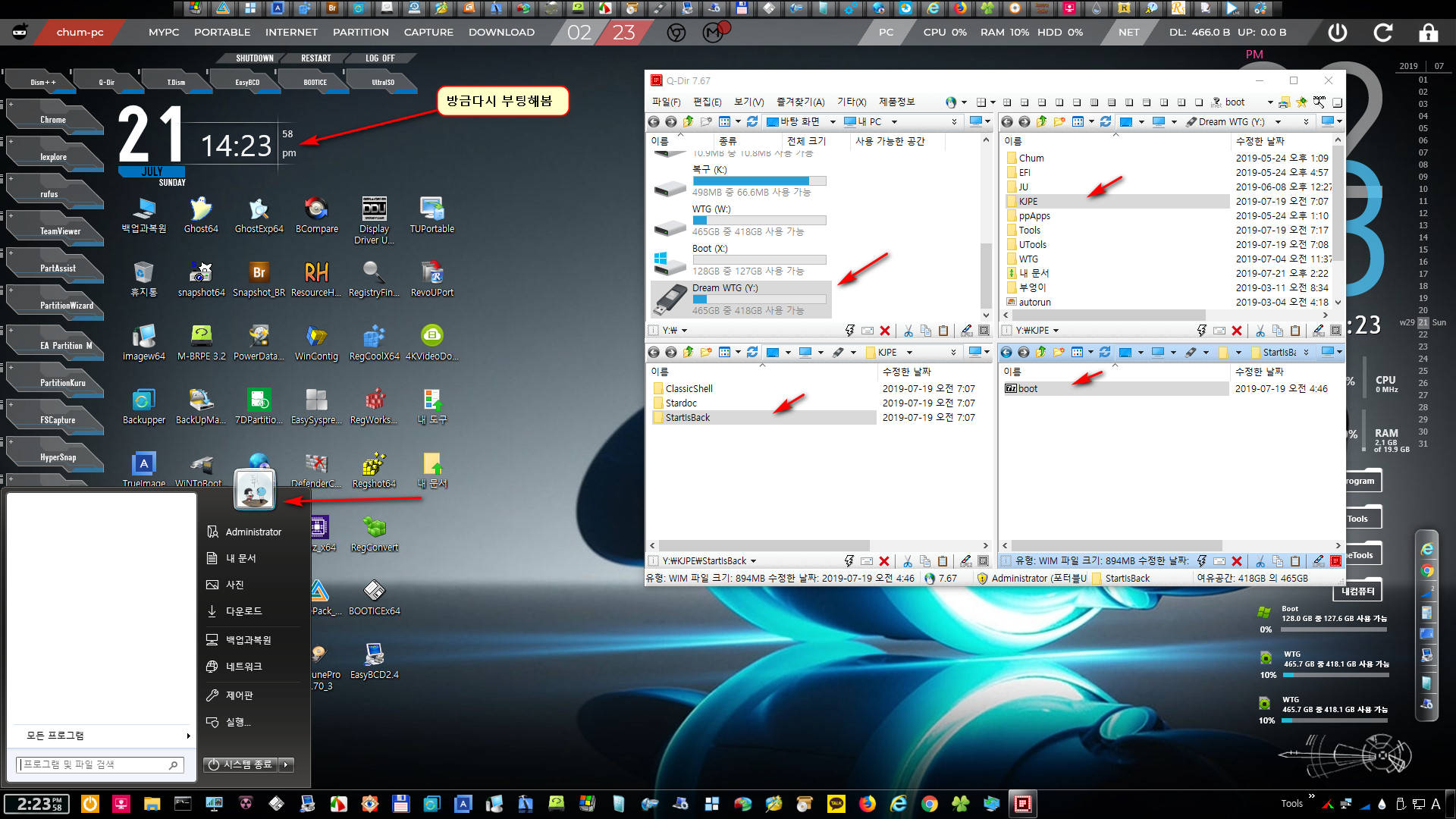The height and width of the screenshot is (819, 1456).
Task: Click RESTART tab on desktop skin
Action: click(315, 58)
